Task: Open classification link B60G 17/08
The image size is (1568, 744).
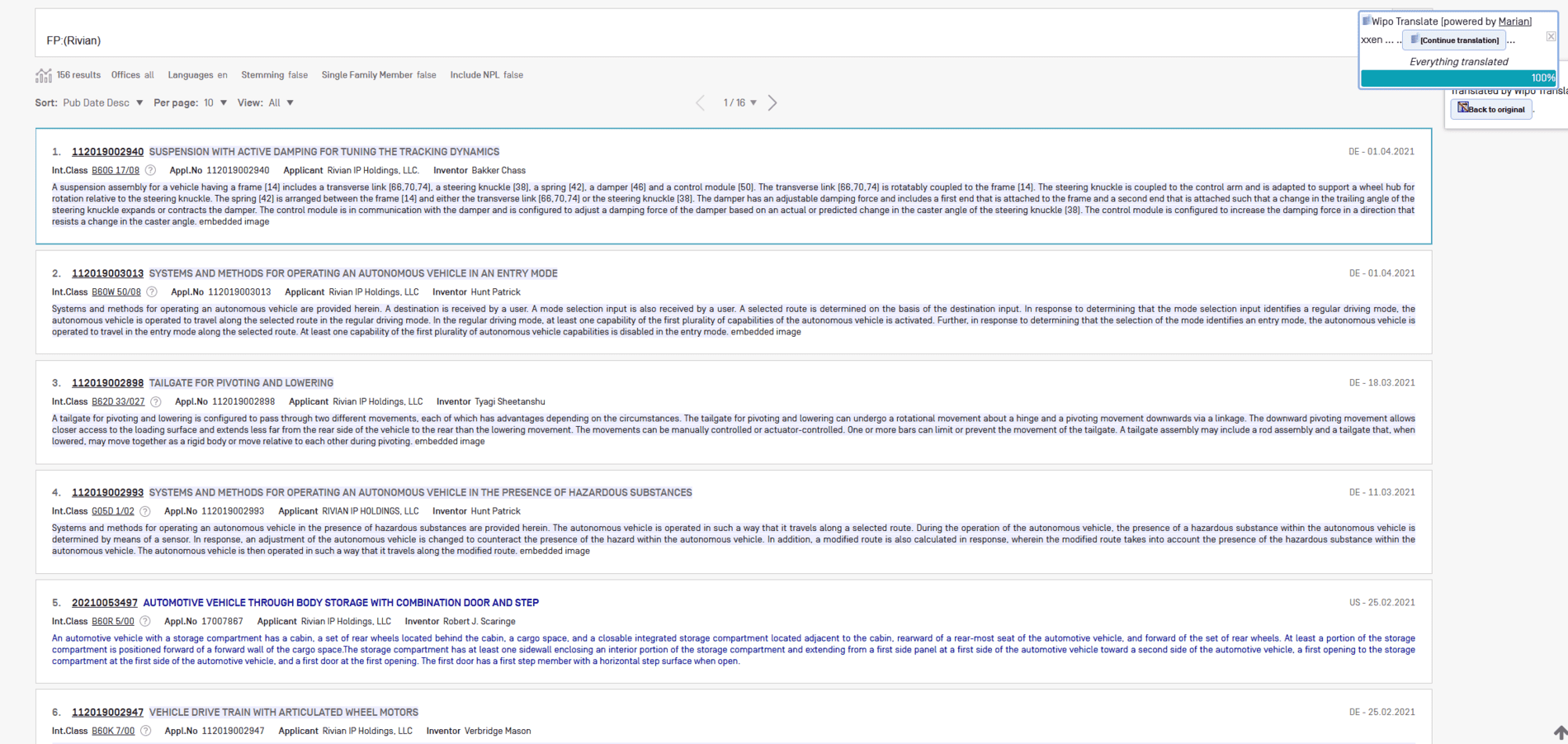Action: (116, 171)
